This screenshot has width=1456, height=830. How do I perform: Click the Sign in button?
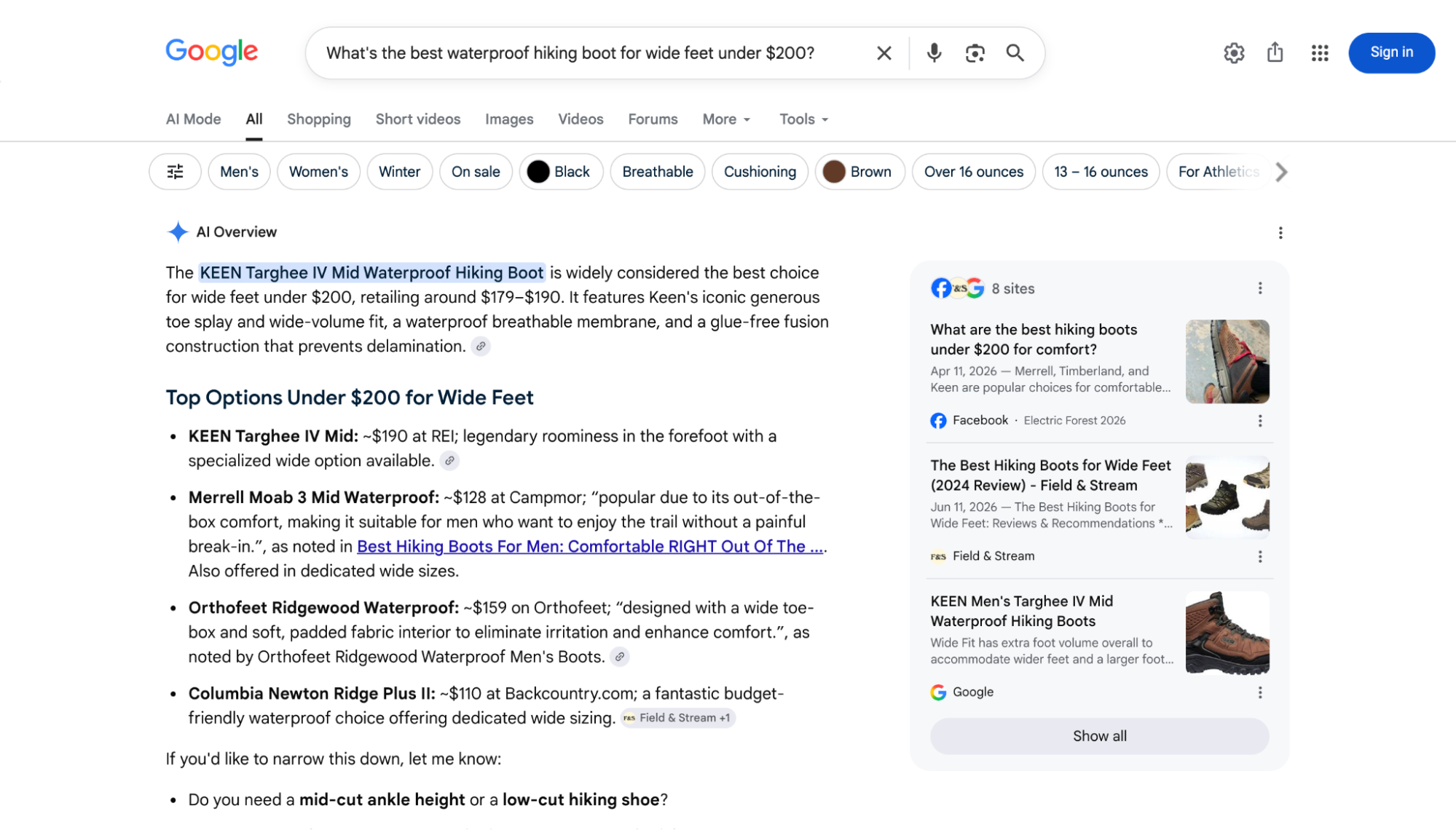[x=1391, y=52]
